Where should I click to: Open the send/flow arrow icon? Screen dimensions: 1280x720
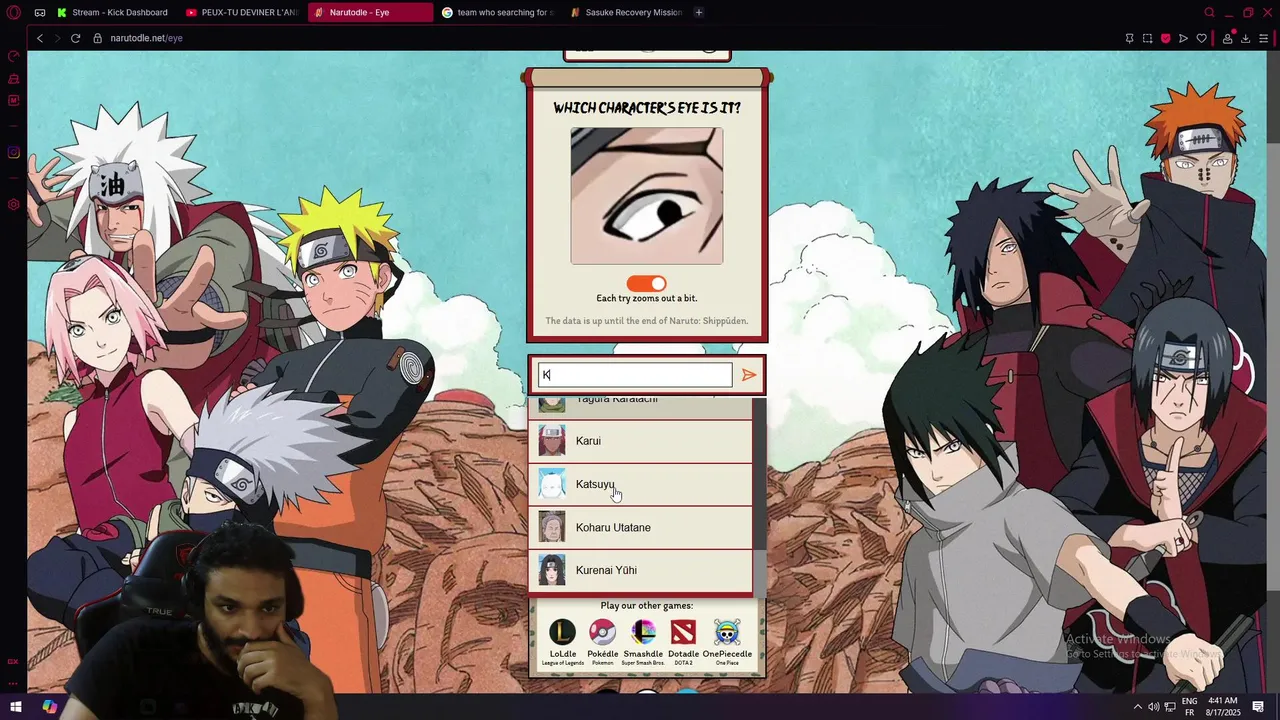pos(1183,38)
